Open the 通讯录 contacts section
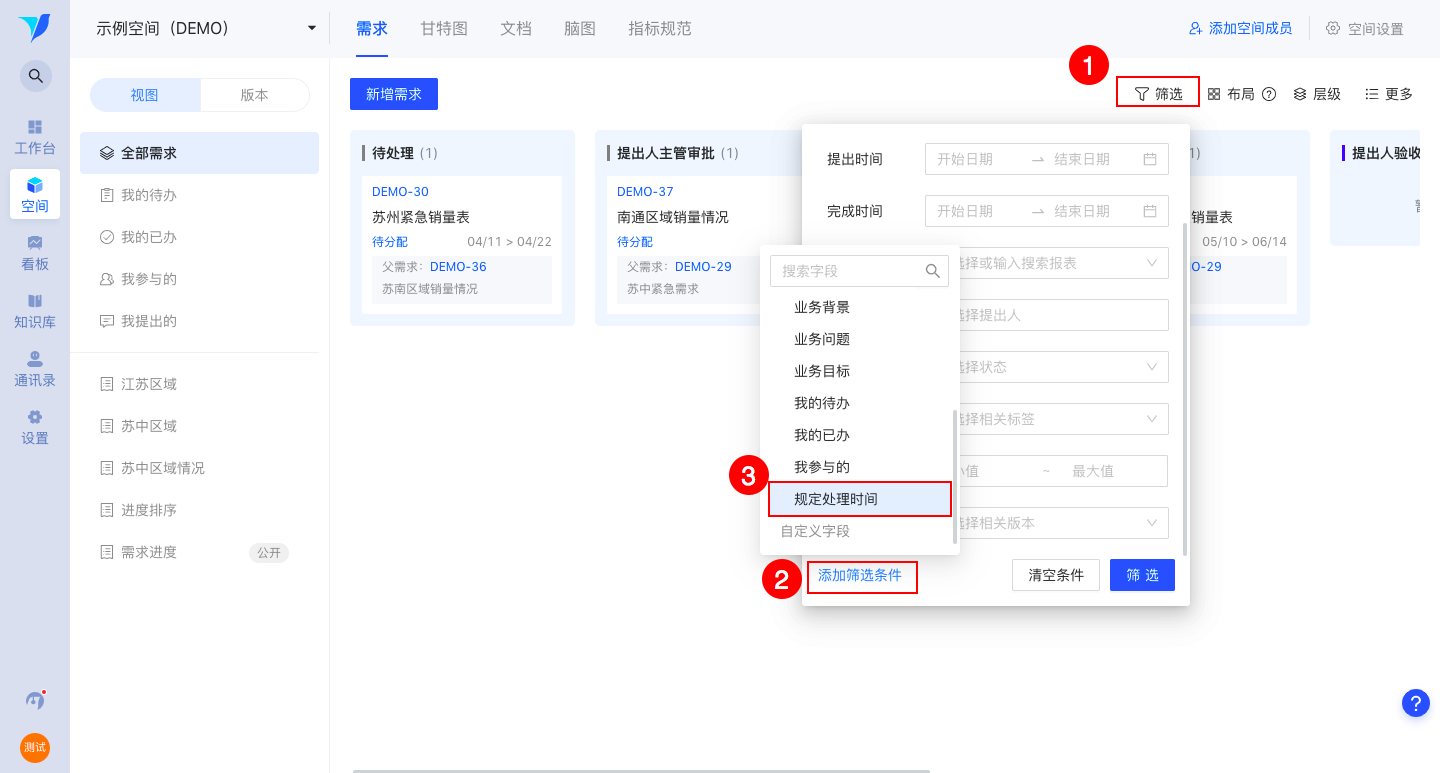The height and width of the screenshot is (773, 1440). coord(35,368)
